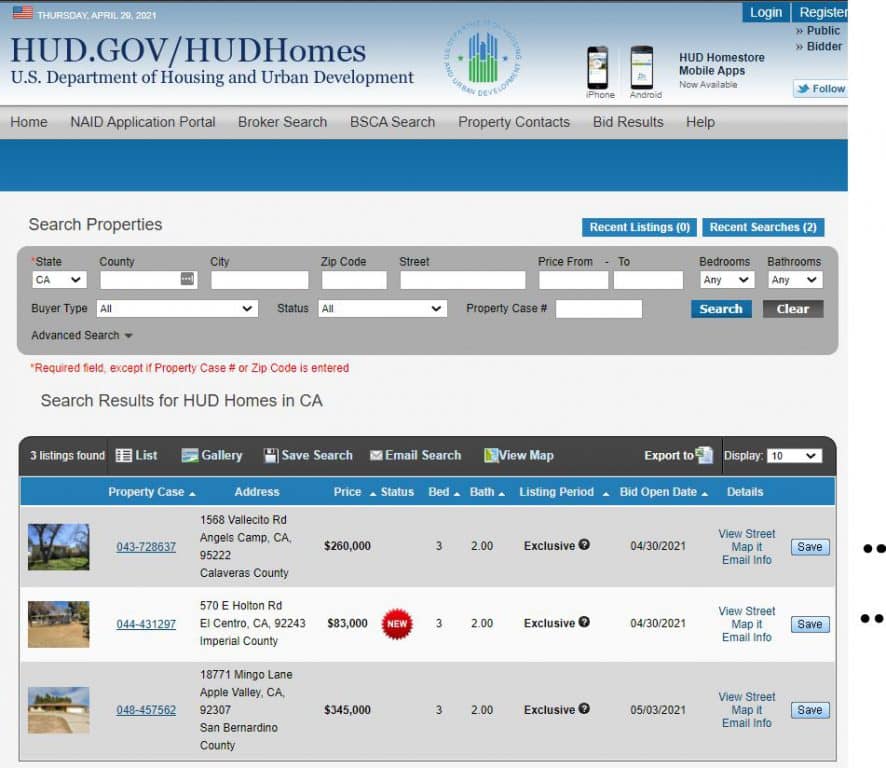
Task: Click Save Search in results toolbar
Action: [309, 455]
